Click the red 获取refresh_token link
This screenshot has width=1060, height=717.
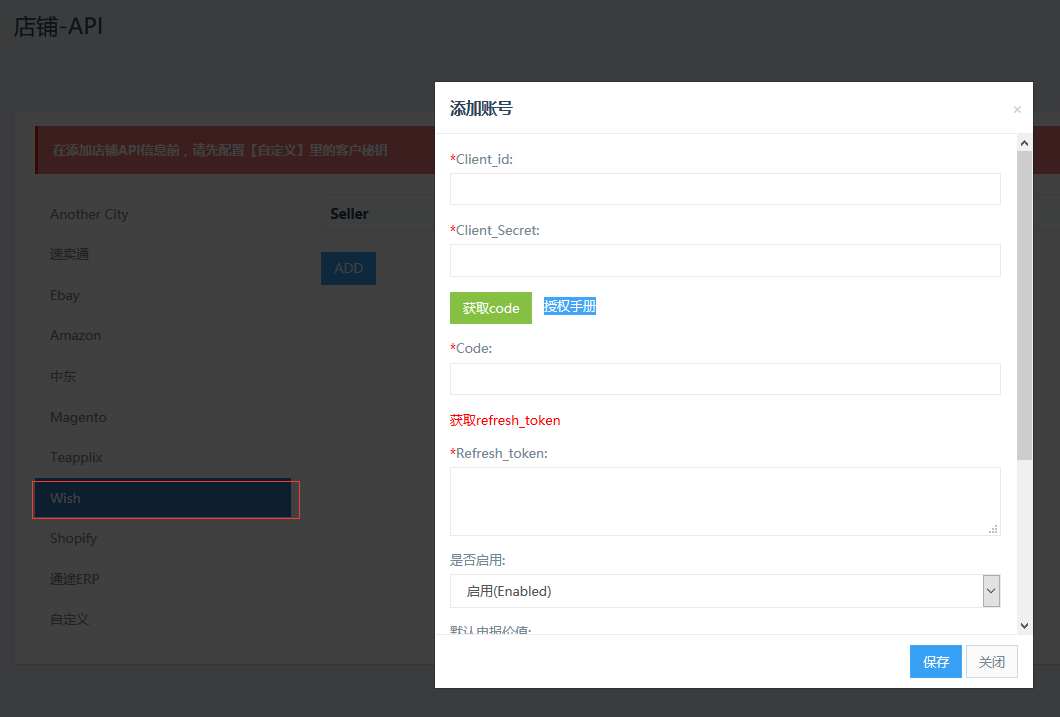point(505,420)
